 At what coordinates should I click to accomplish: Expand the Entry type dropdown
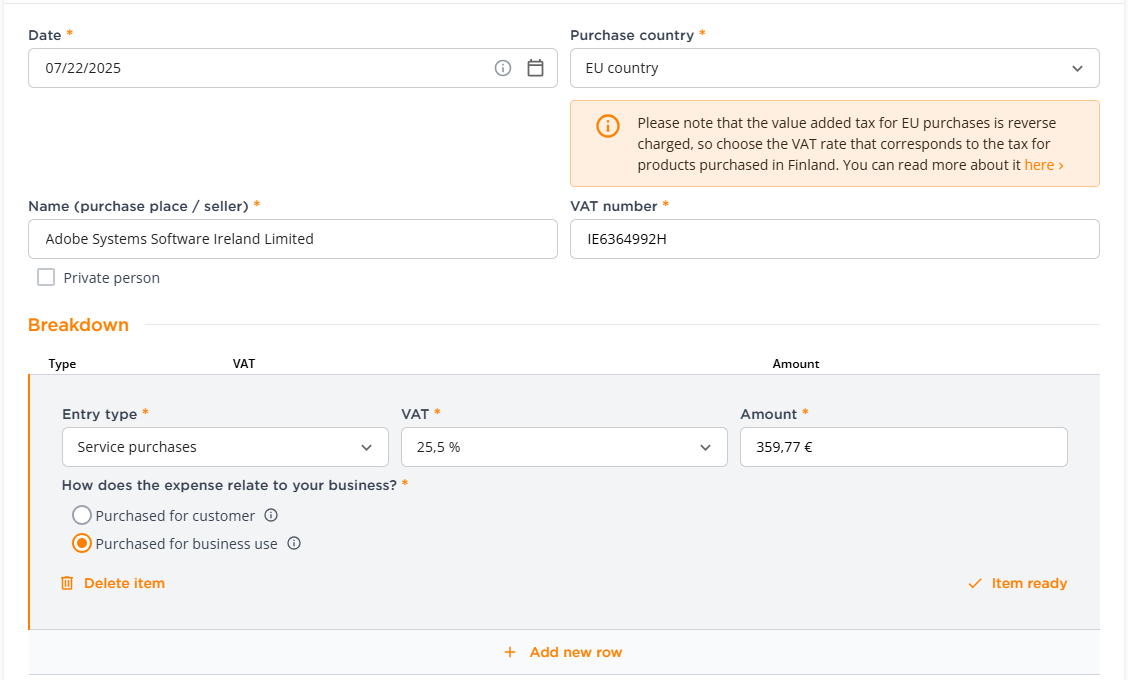coord(225,447)
